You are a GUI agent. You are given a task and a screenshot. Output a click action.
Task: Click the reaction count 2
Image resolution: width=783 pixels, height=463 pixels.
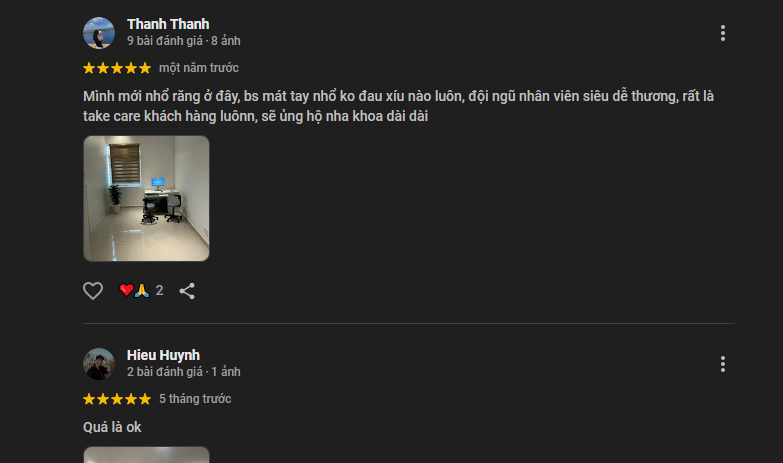159,290
